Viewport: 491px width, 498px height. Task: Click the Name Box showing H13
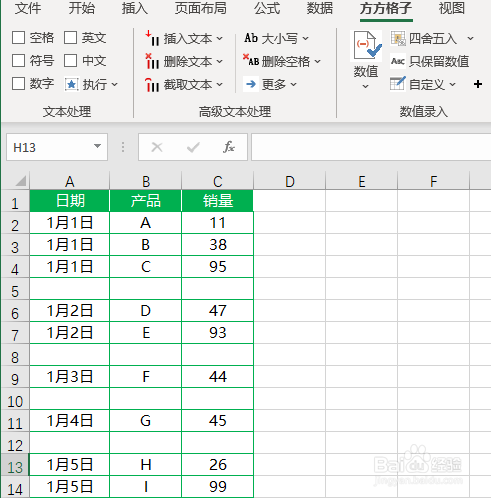coord(50,147)
